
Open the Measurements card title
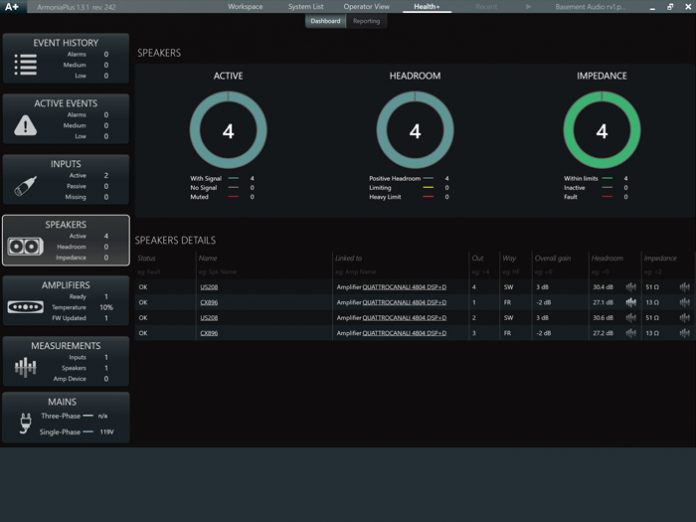(66, 346)
